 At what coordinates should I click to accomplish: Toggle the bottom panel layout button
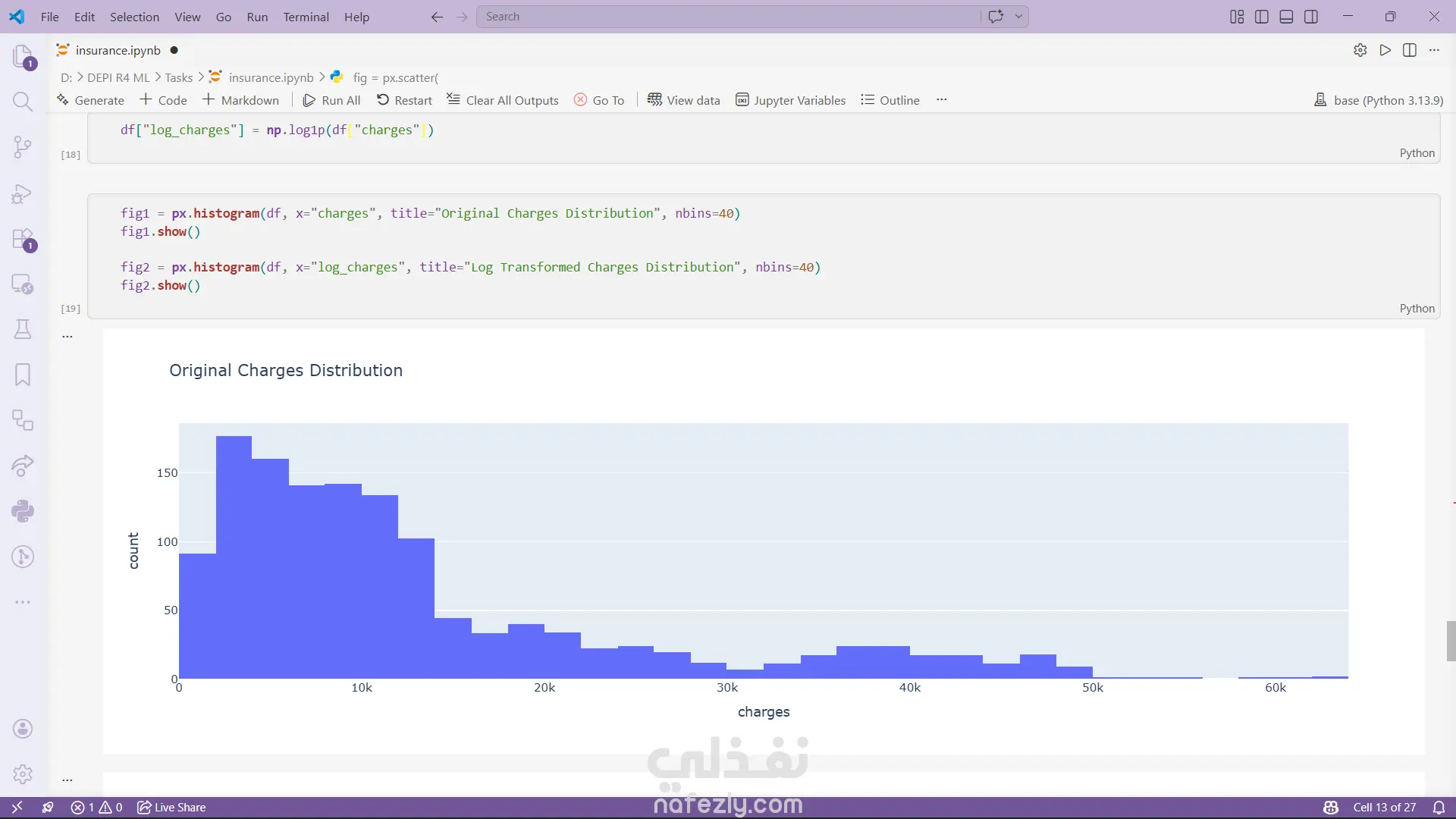pyautogui.click(x=1286, y=17)
